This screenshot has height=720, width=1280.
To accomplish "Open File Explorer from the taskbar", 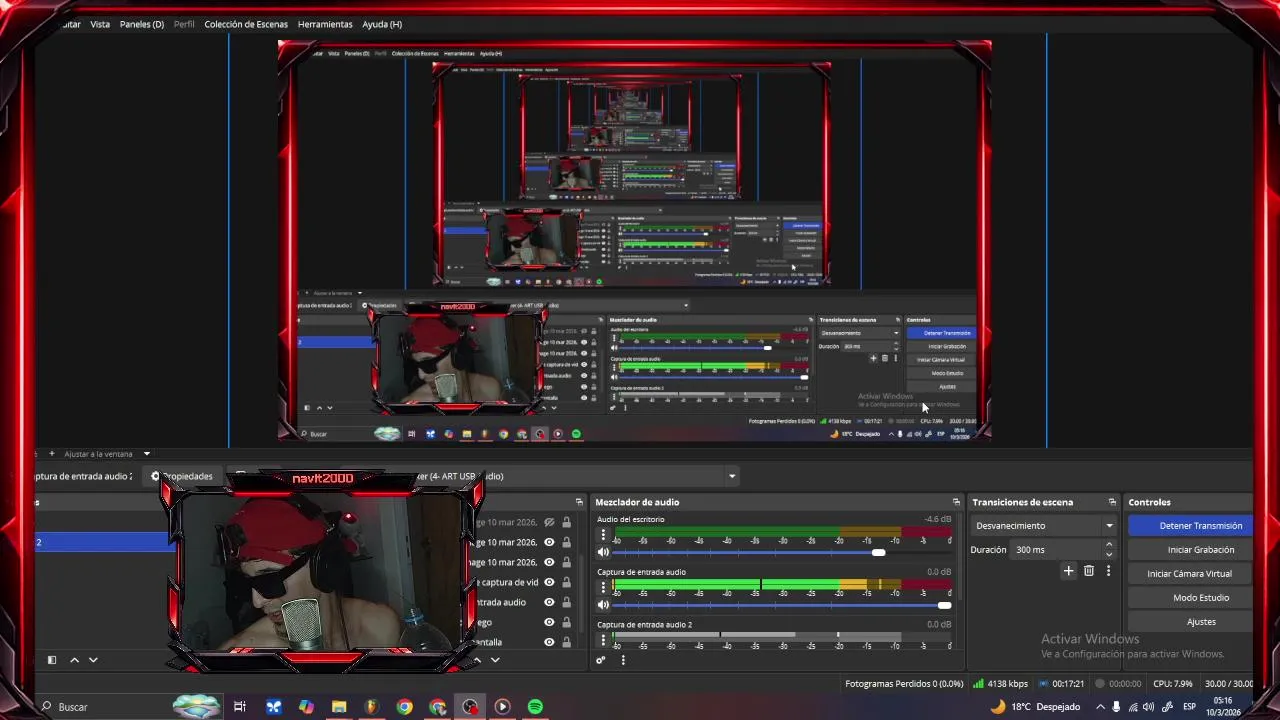I will (339, 707).
